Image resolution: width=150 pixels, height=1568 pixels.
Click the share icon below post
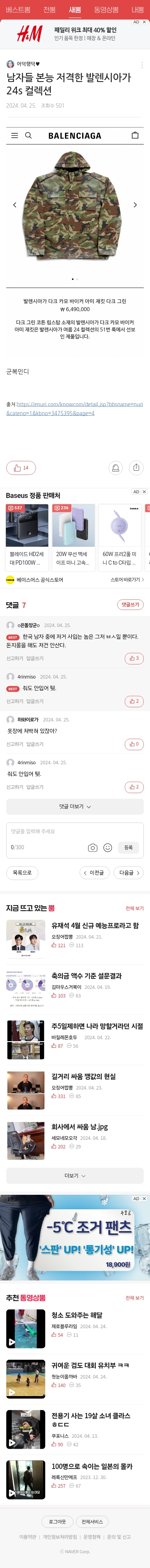[x=136, y=468]
